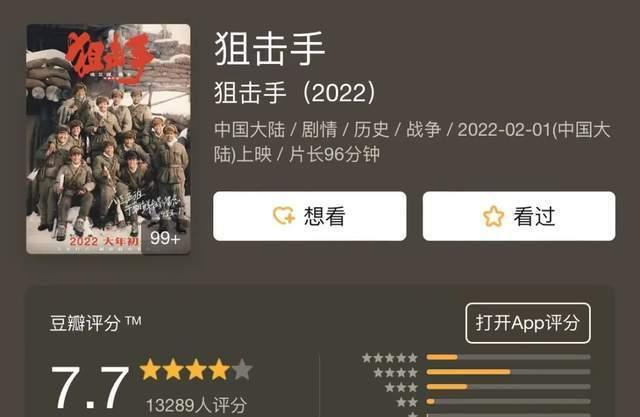Tap the 狙击手 (2022) subtitle
The width and height of the screenshot is (640, 417).
point(294,92)
